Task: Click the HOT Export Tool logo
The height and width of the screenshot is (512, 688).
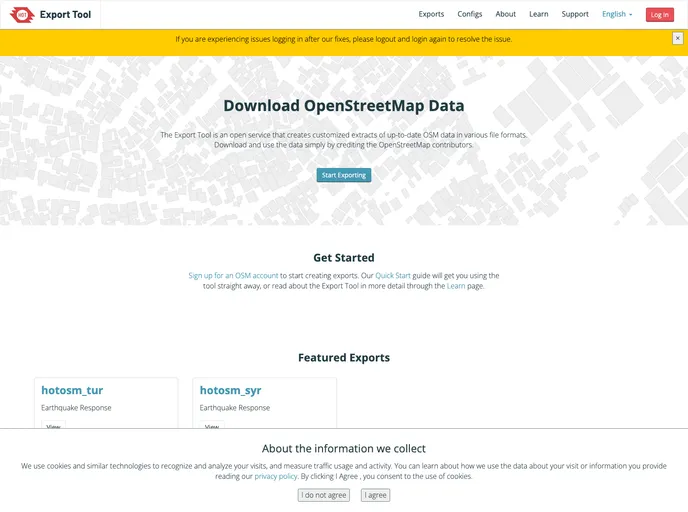Action: [x=22, y=15]
